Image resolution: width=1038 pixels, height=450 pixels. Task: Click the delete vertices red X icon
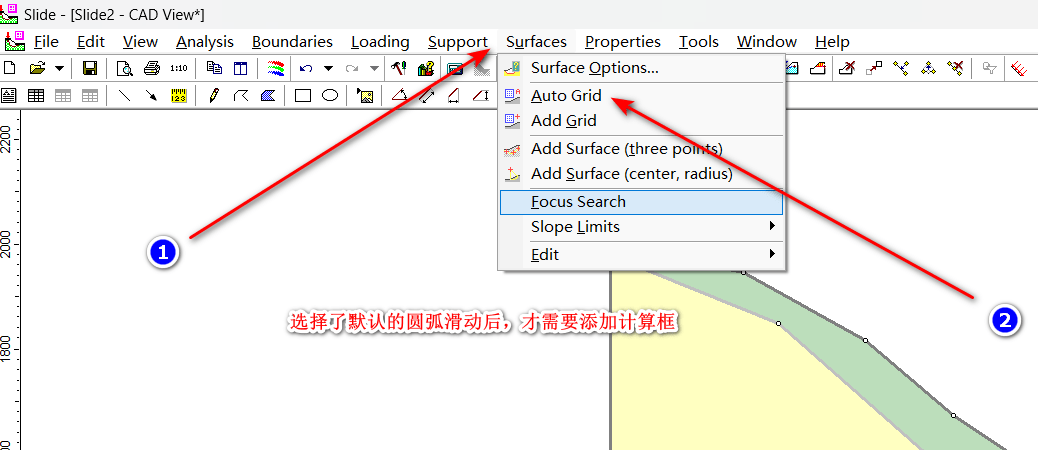(x=955, y=68)
